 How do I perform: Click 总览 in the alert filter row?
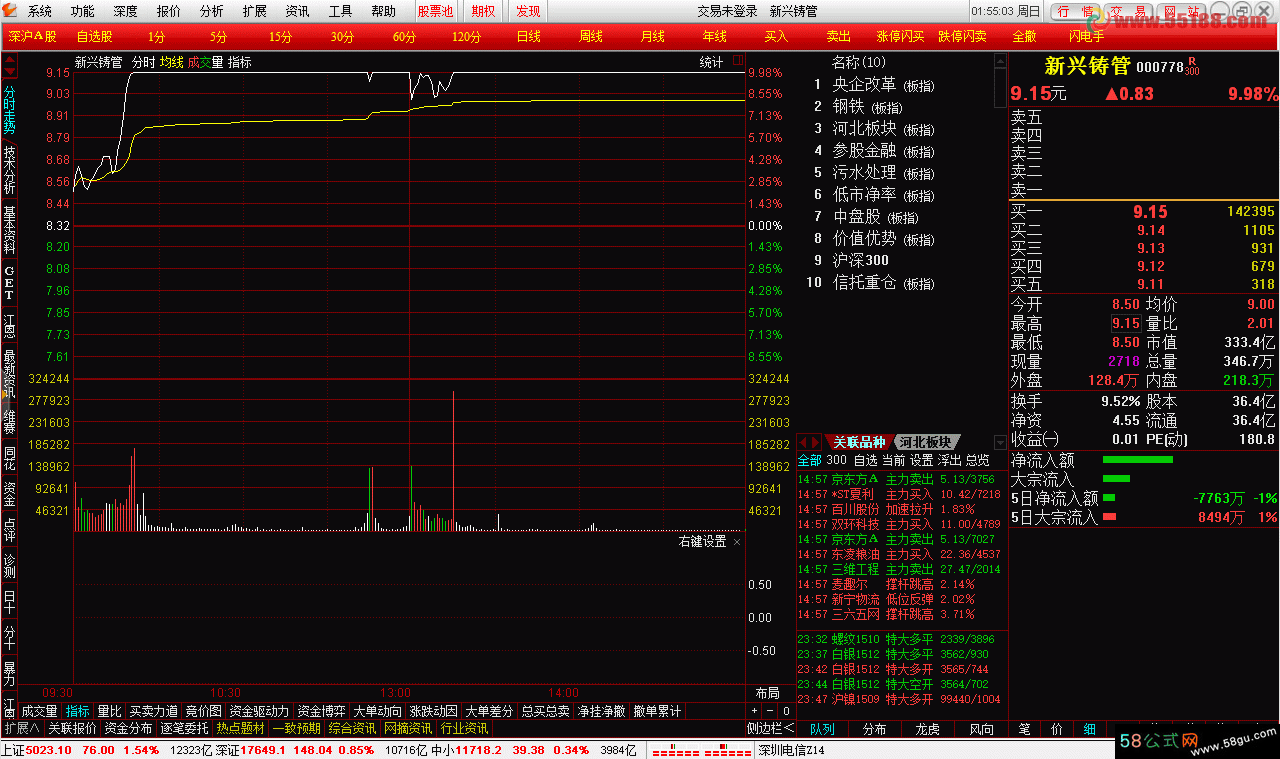(x=977, y=460)
